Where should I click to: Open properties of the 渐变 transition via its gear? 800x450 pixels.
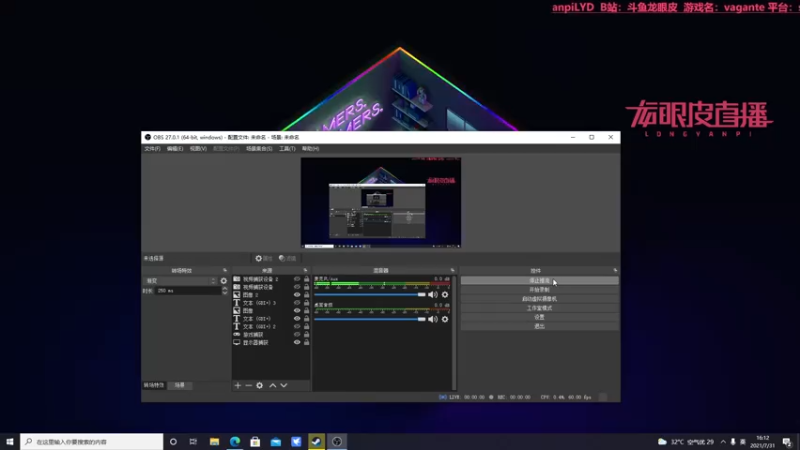(223, 281)
